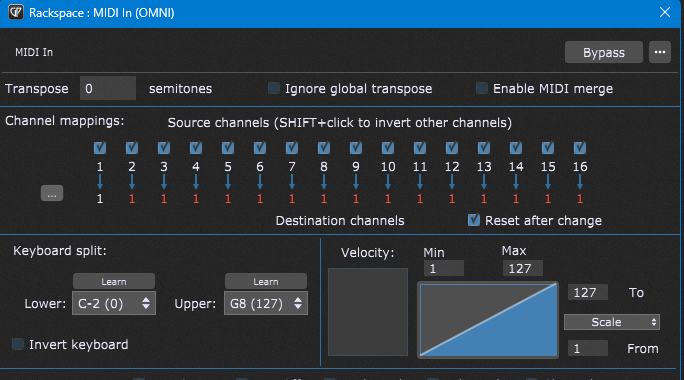Disable Reset after change checkbox

pos(474,220)
